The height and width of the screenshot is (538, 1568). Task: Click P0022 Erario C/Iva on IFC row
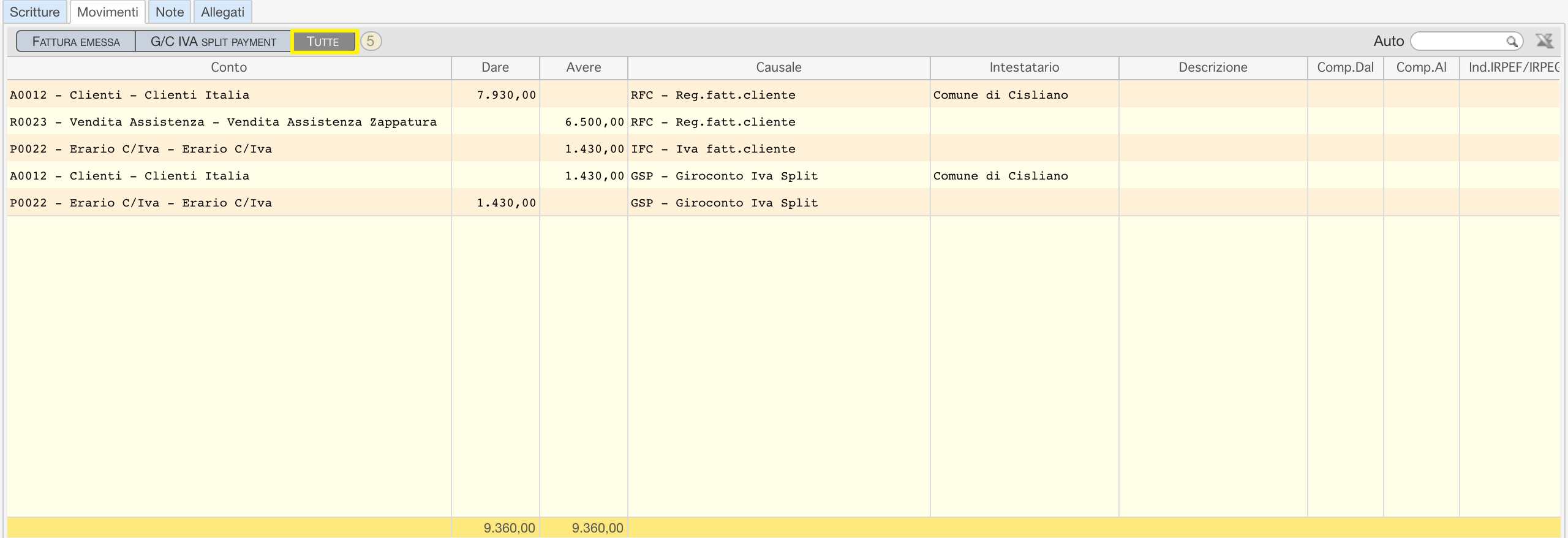[x=141, y=149]
